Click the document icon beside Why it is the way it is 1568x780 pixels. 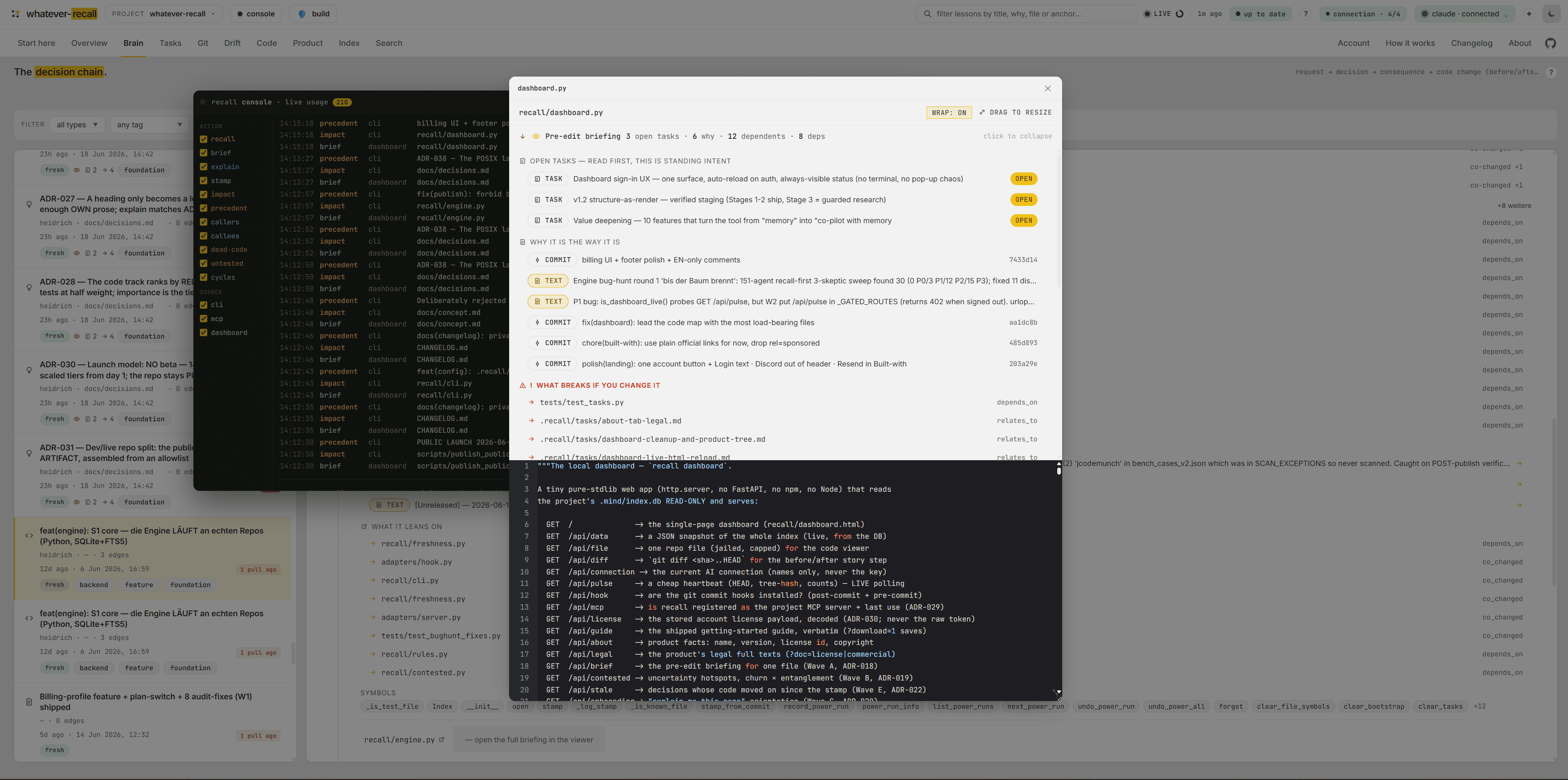click(x=522, y=242)
